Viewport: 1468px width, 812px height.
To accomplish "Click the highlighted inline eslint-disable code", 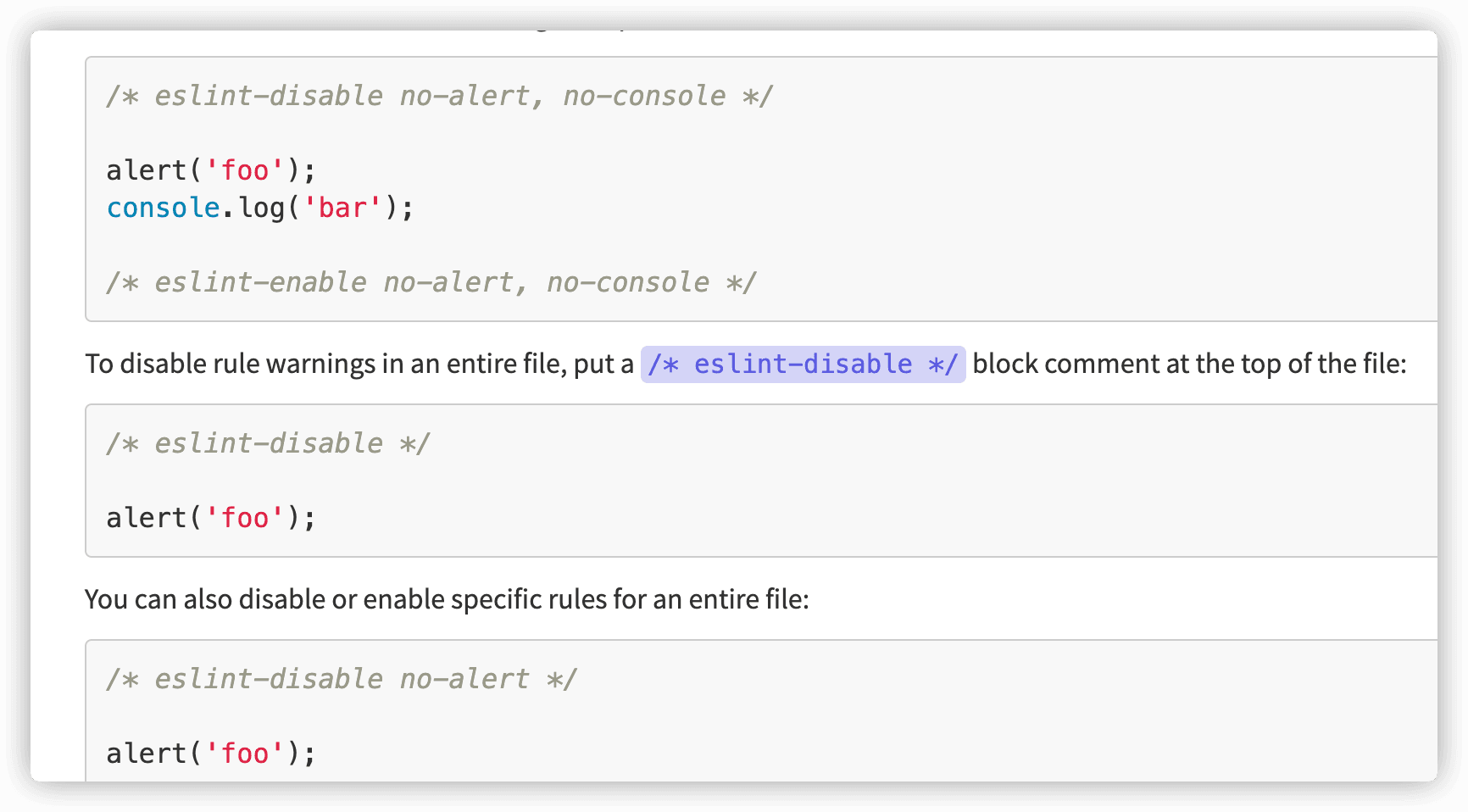I will click(x=802, y=364).
